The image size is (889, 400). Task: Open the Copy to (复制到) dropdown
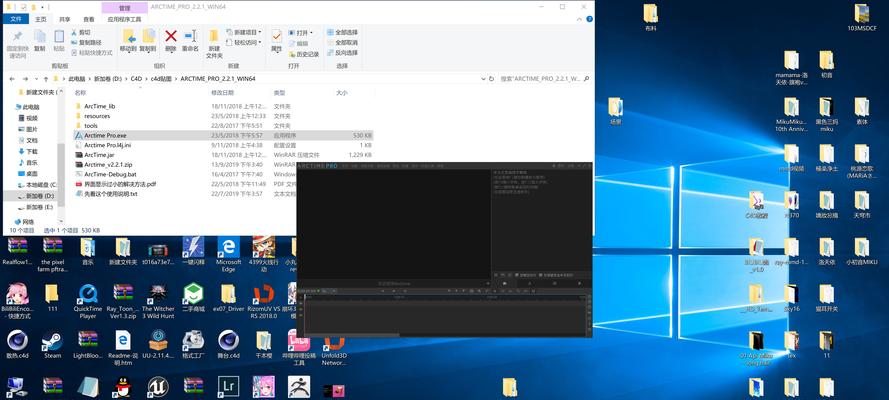[147, 40]
